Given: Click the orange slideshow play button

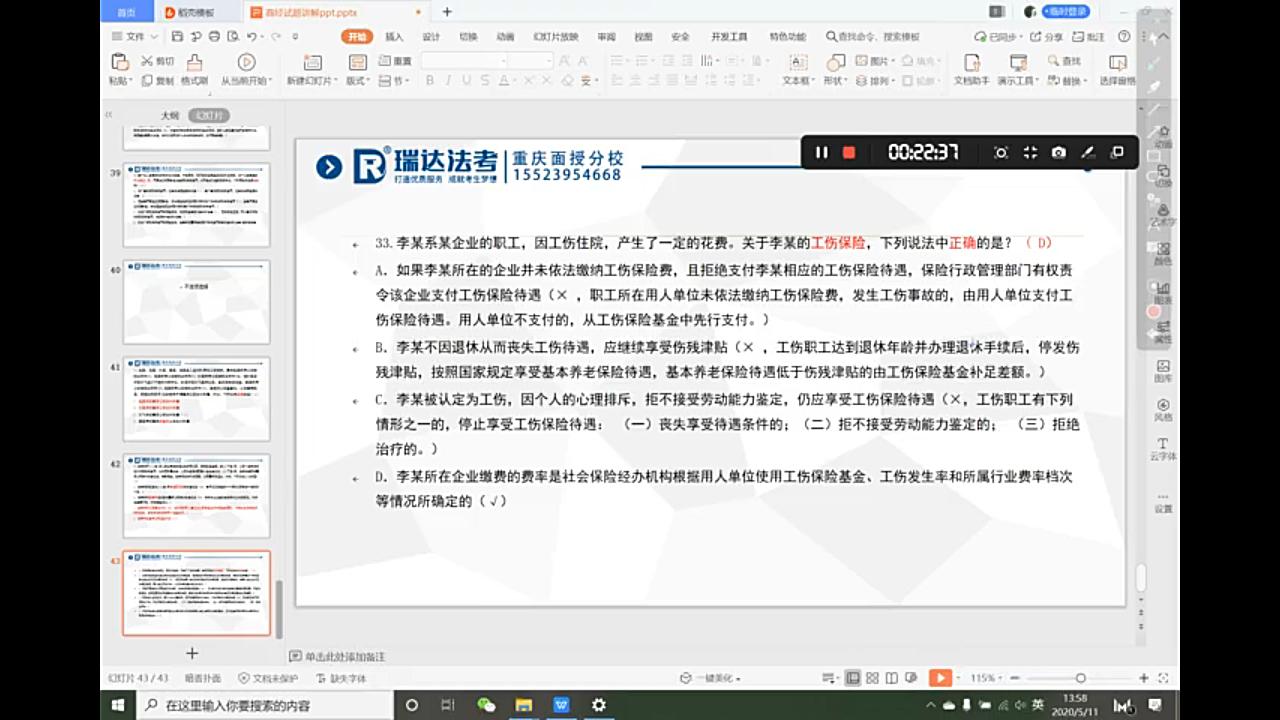Looking at the screenshot, I should 940,678.
